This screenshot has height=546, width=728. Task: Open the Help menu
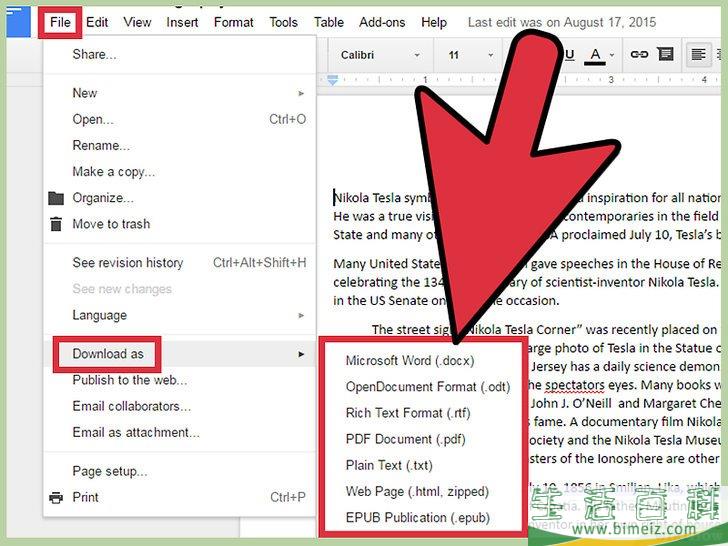click(434, 22)
